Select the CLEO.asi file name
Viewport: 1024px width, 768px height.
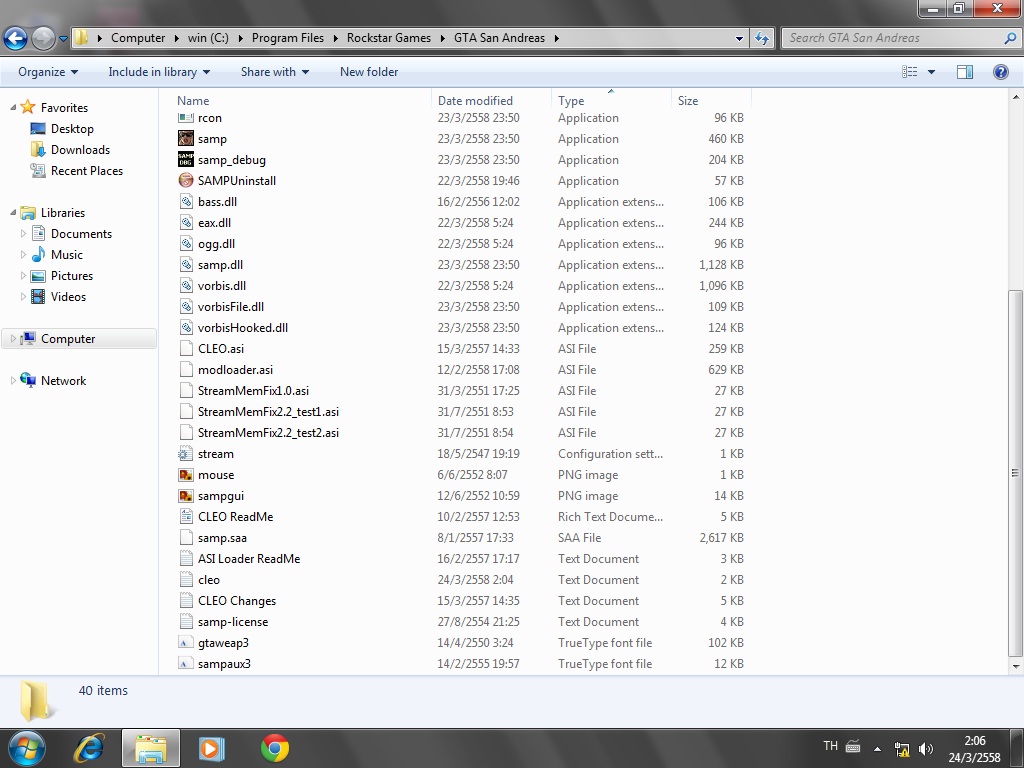221,349
